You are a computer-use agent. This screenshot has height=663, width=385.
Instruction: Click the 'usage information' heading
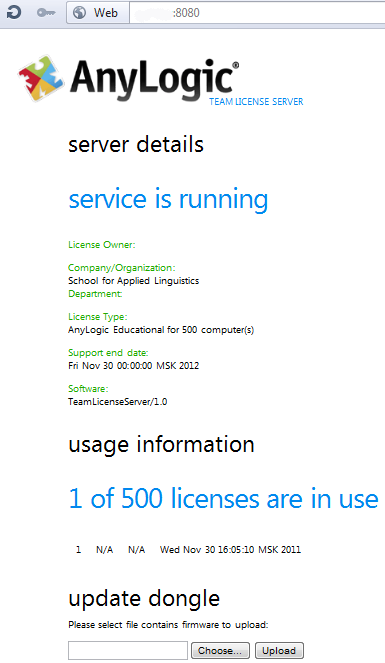(x=161, y=445)
